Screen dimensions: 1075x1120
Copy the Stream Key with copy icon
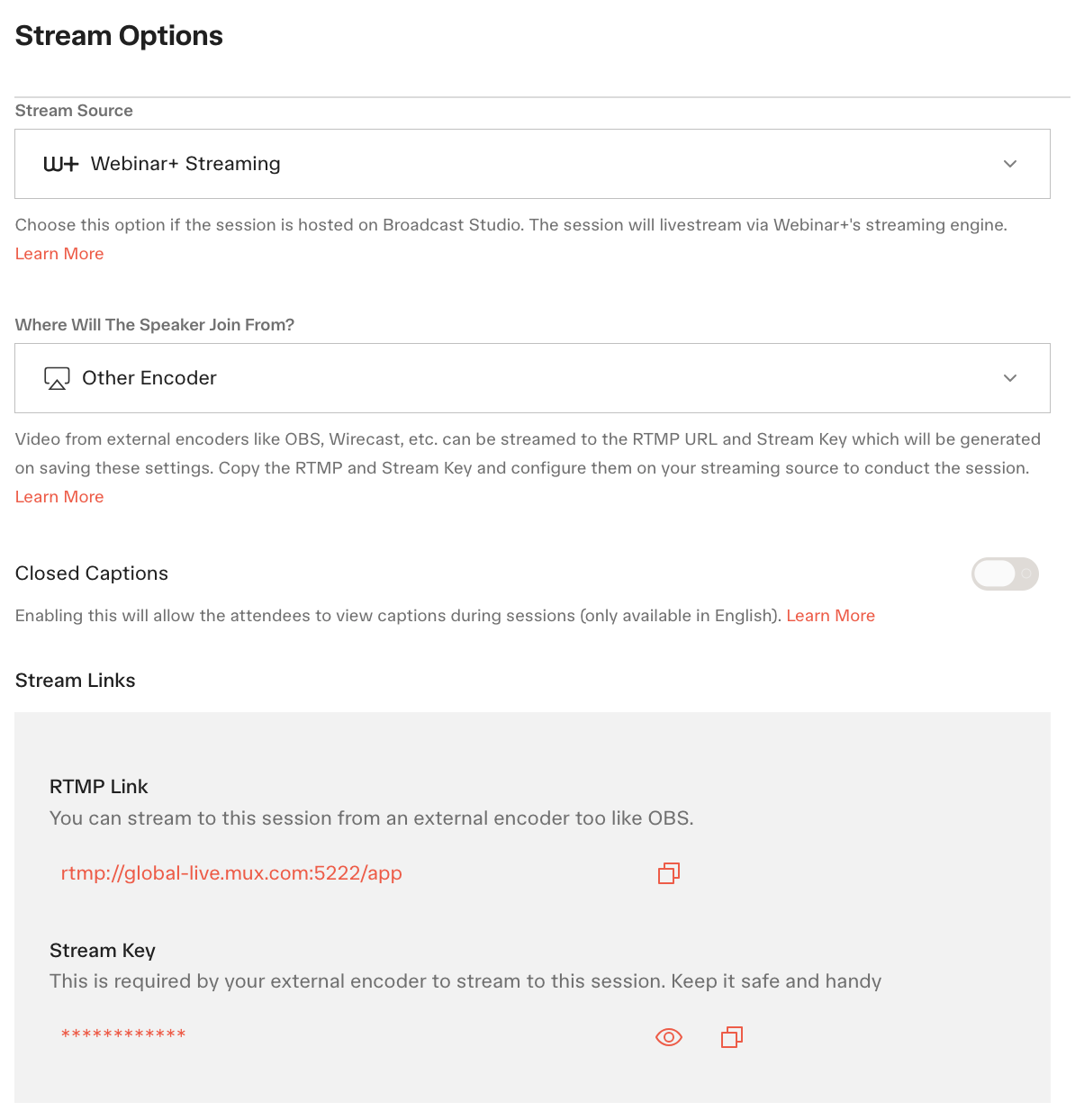point(732,1037)
